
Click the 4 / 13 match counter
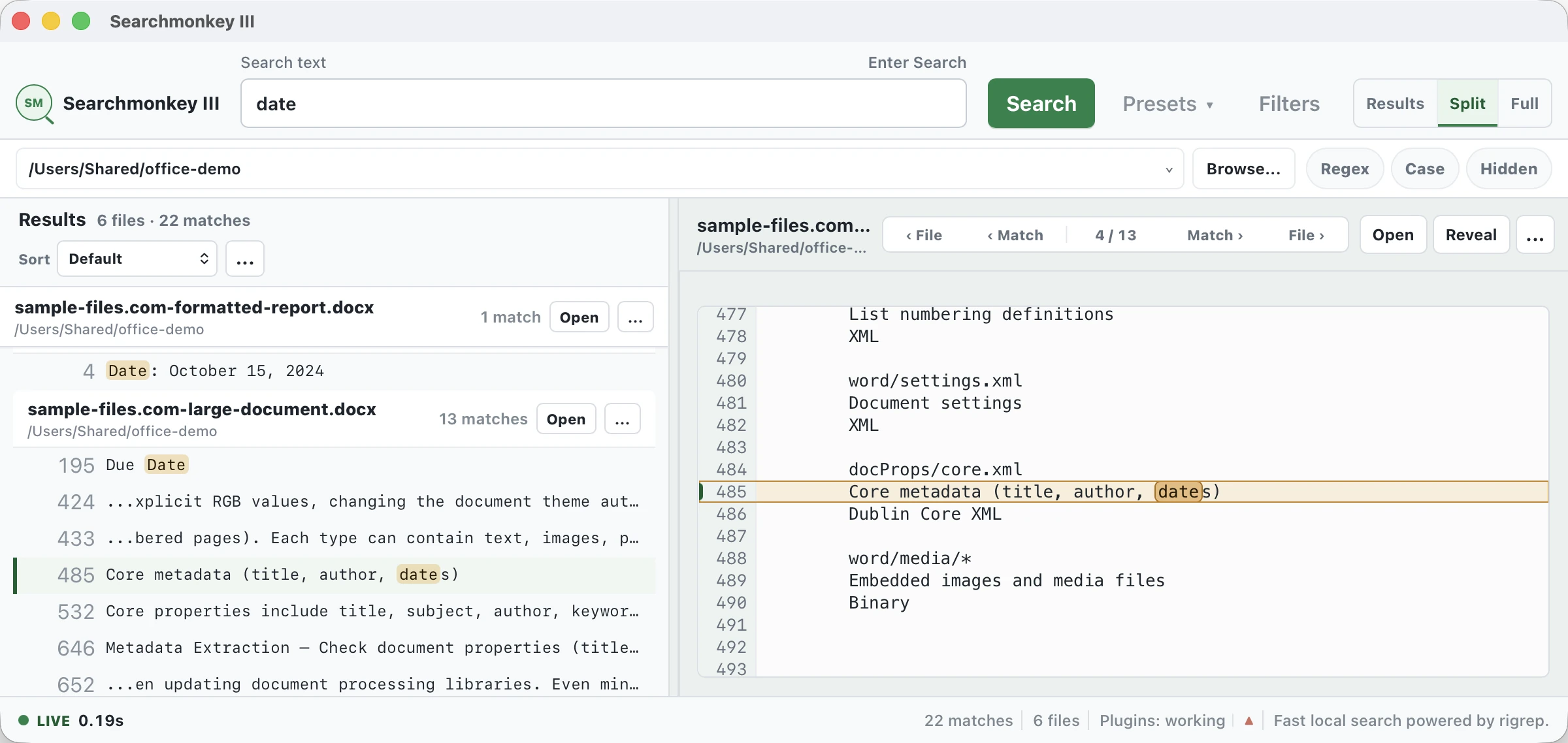pos(1115,235)
